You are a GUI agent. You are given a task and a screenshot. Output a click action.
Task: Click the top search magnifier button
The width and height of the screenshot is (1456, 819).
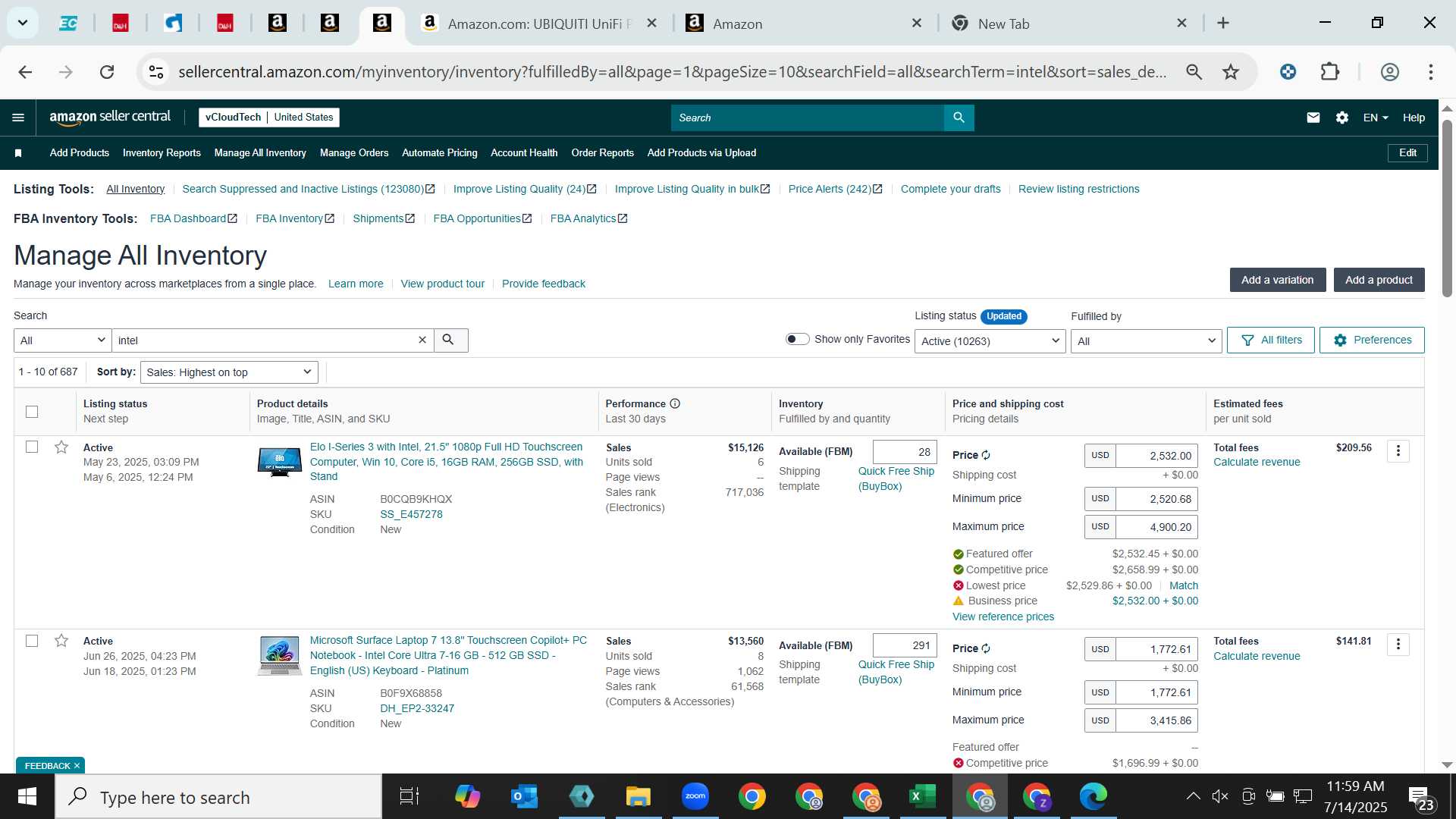[x=959, y=118]
